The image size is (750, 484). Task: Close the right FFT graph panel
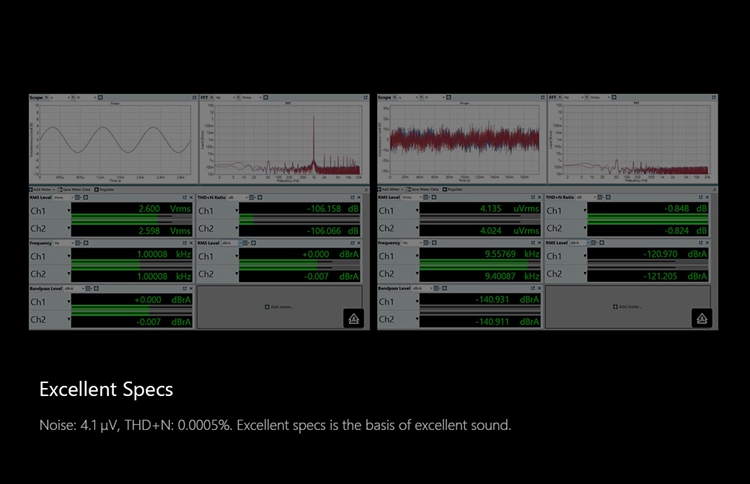coord(715,98)
